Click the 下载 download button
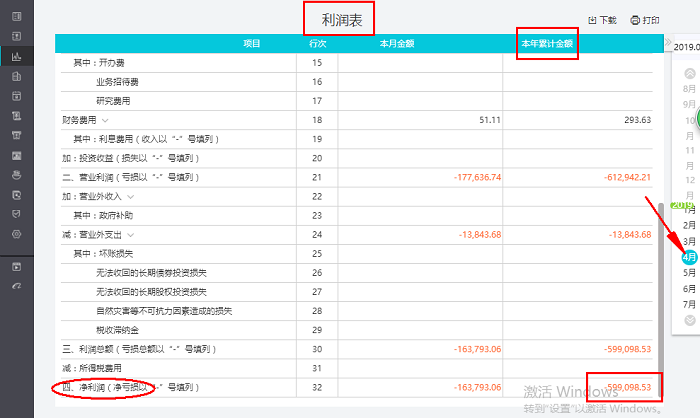The image size is (700, 418). [x=602, y=20]
